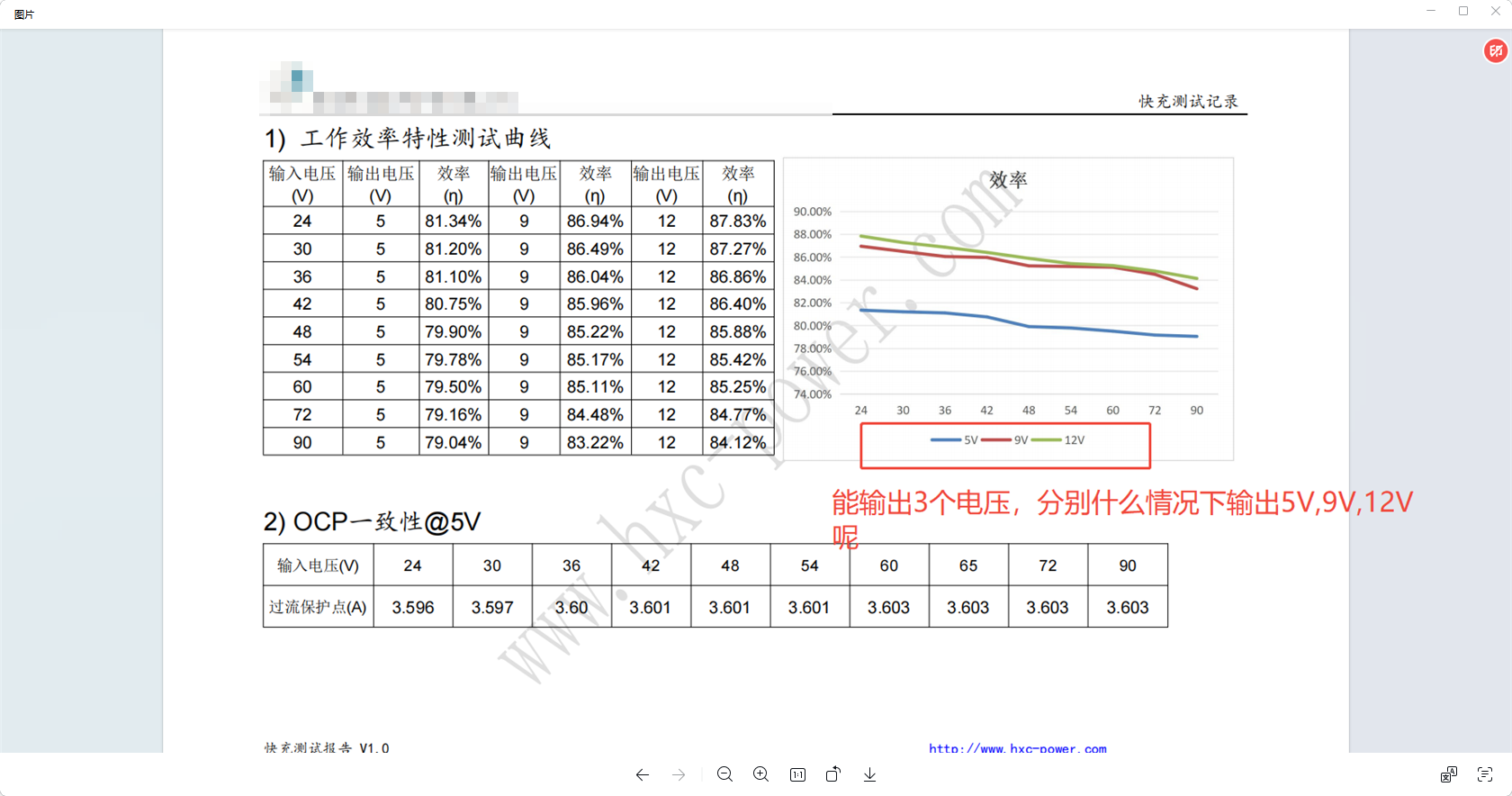
Task: Click the 3.596 overcurrent value cell
Action: (x=413, y=608)
